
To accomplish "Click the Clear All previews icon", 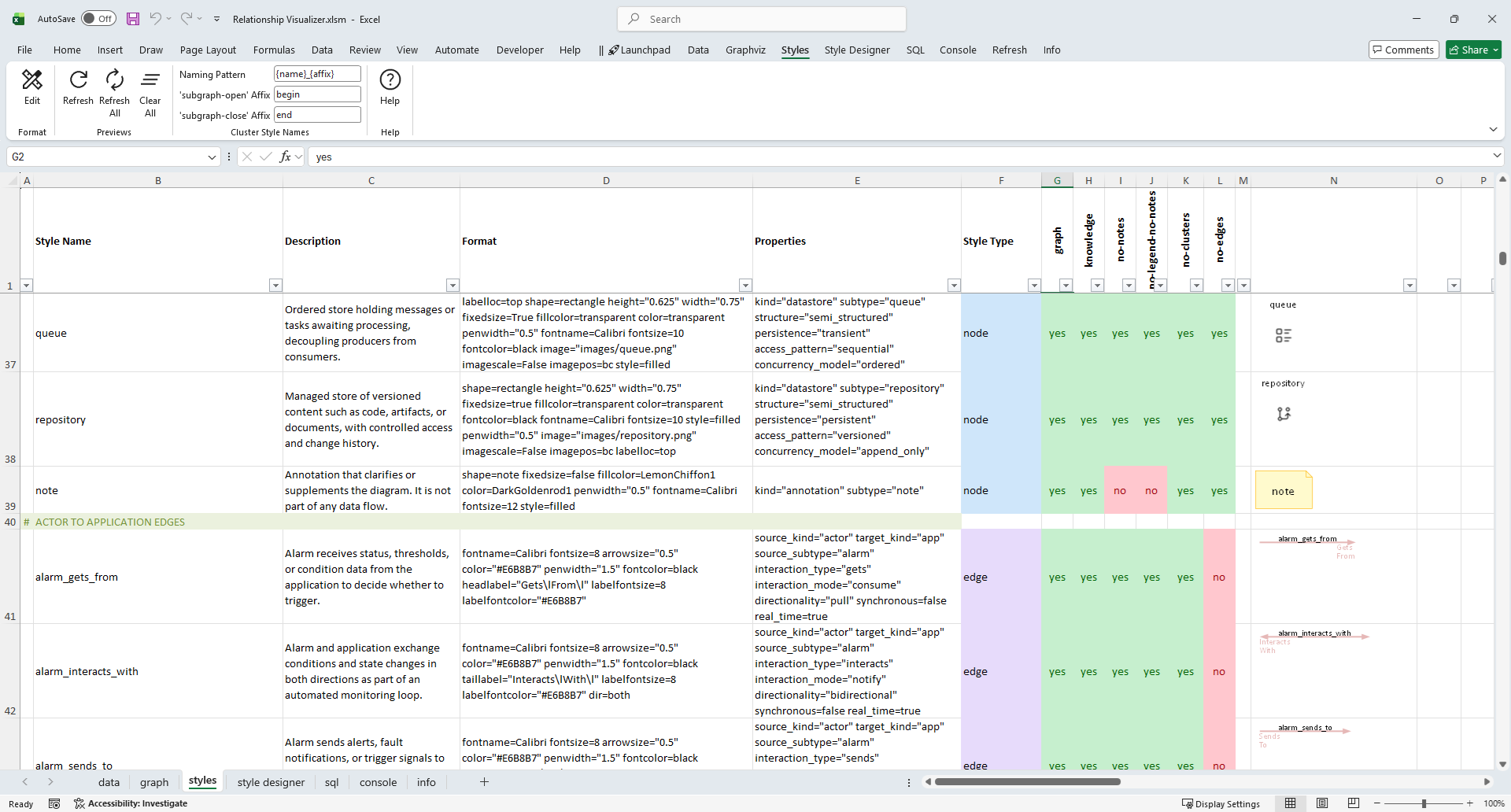I will tap(150, 79).
